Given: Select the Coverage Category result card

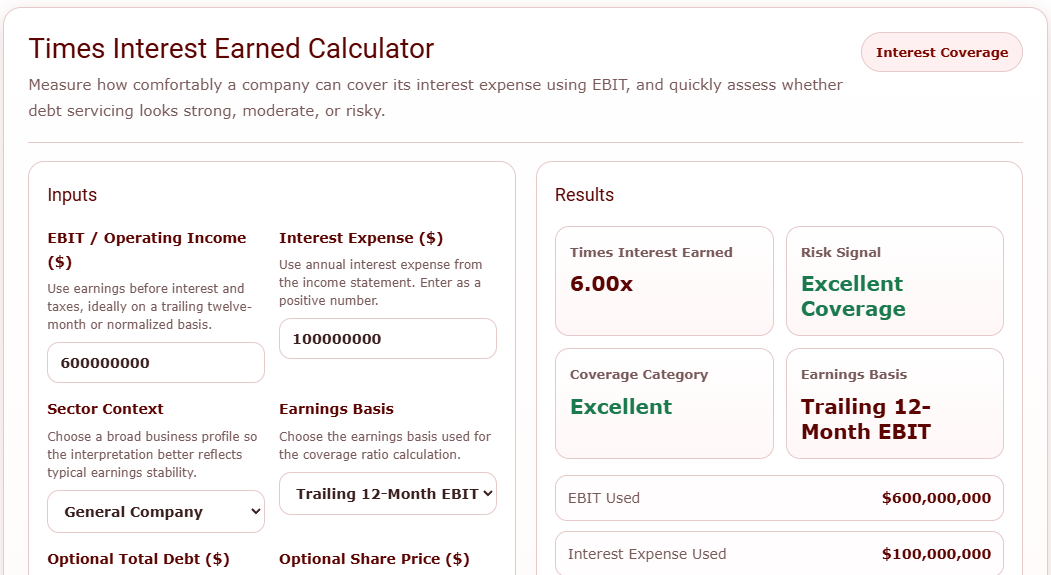Looking at the screenshot, I should pos(664,403).
